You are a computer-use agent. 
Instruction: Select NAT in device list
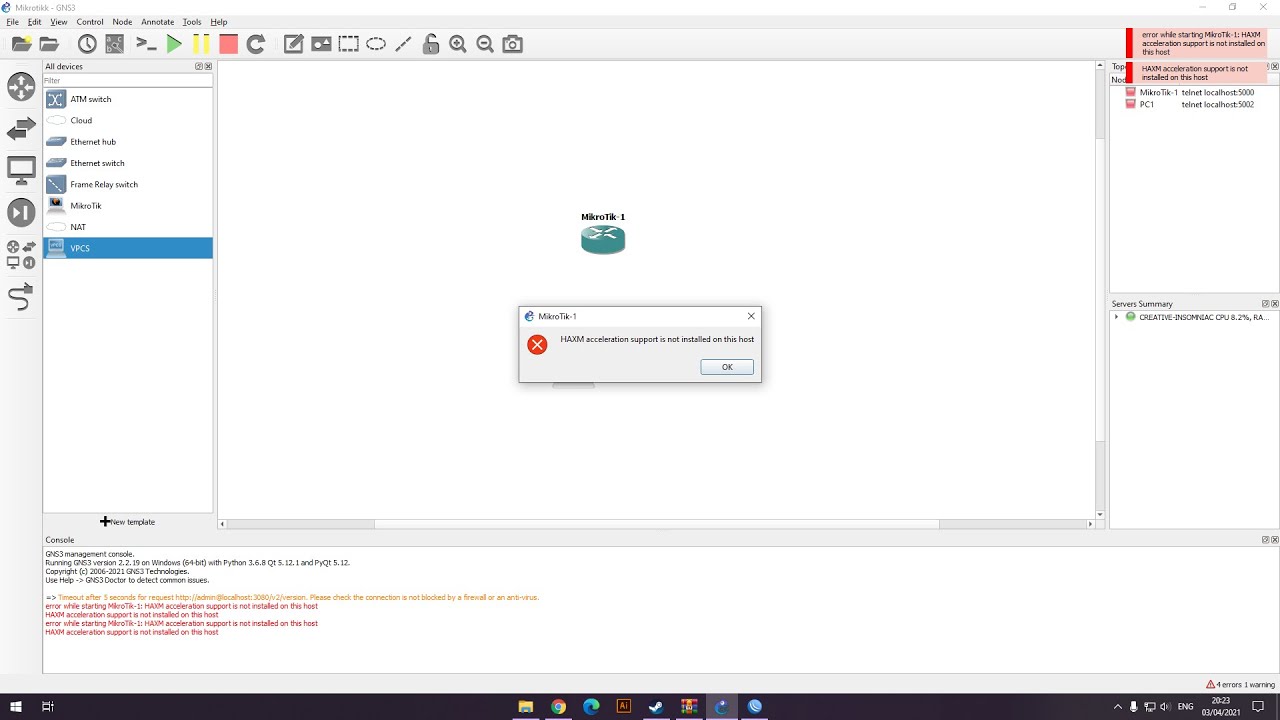[x=128, y=227]
